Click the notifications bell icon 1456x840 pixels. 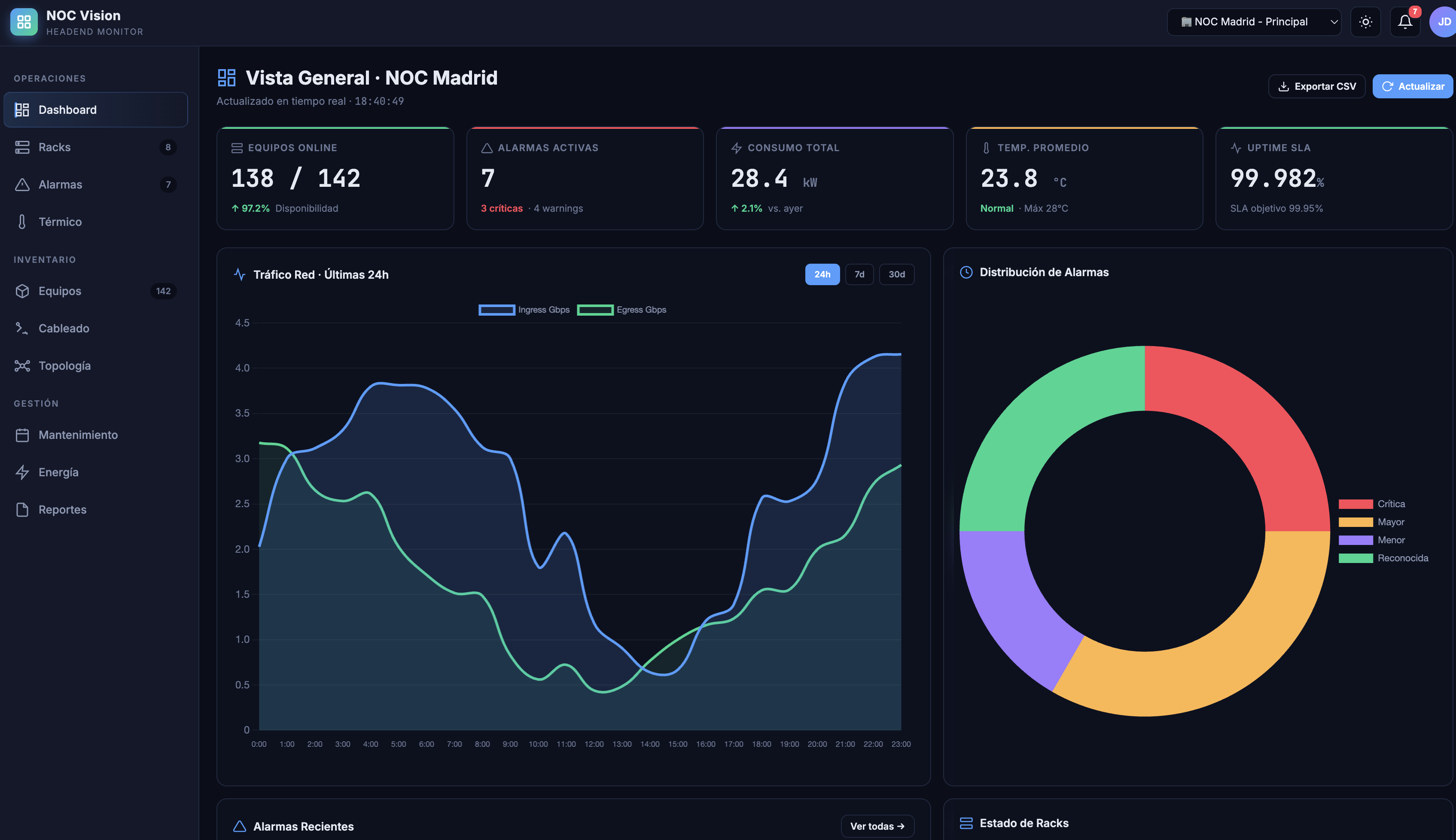click(x=1404, y=22)
